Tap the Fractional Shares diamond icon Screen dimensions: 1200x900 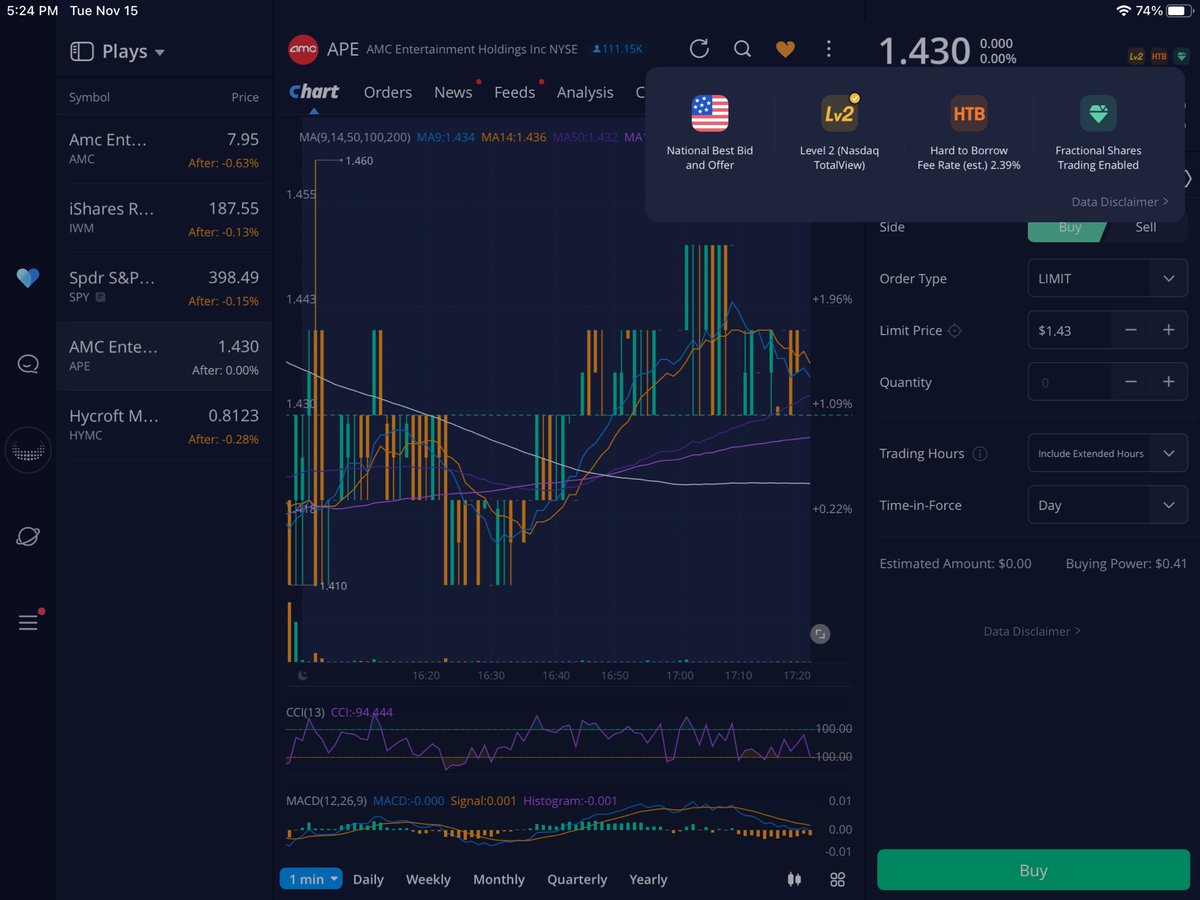(x=1098, y=113)
